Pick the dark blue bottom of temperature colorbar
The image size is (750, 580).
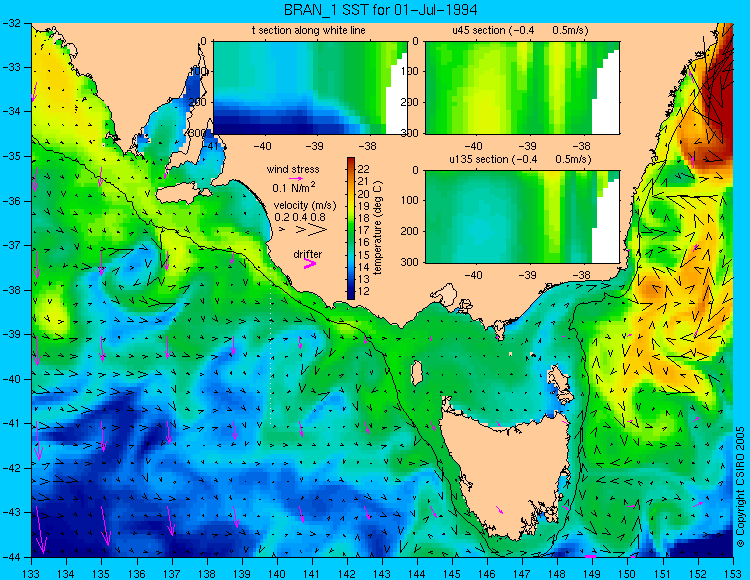(x=351, y=295)
